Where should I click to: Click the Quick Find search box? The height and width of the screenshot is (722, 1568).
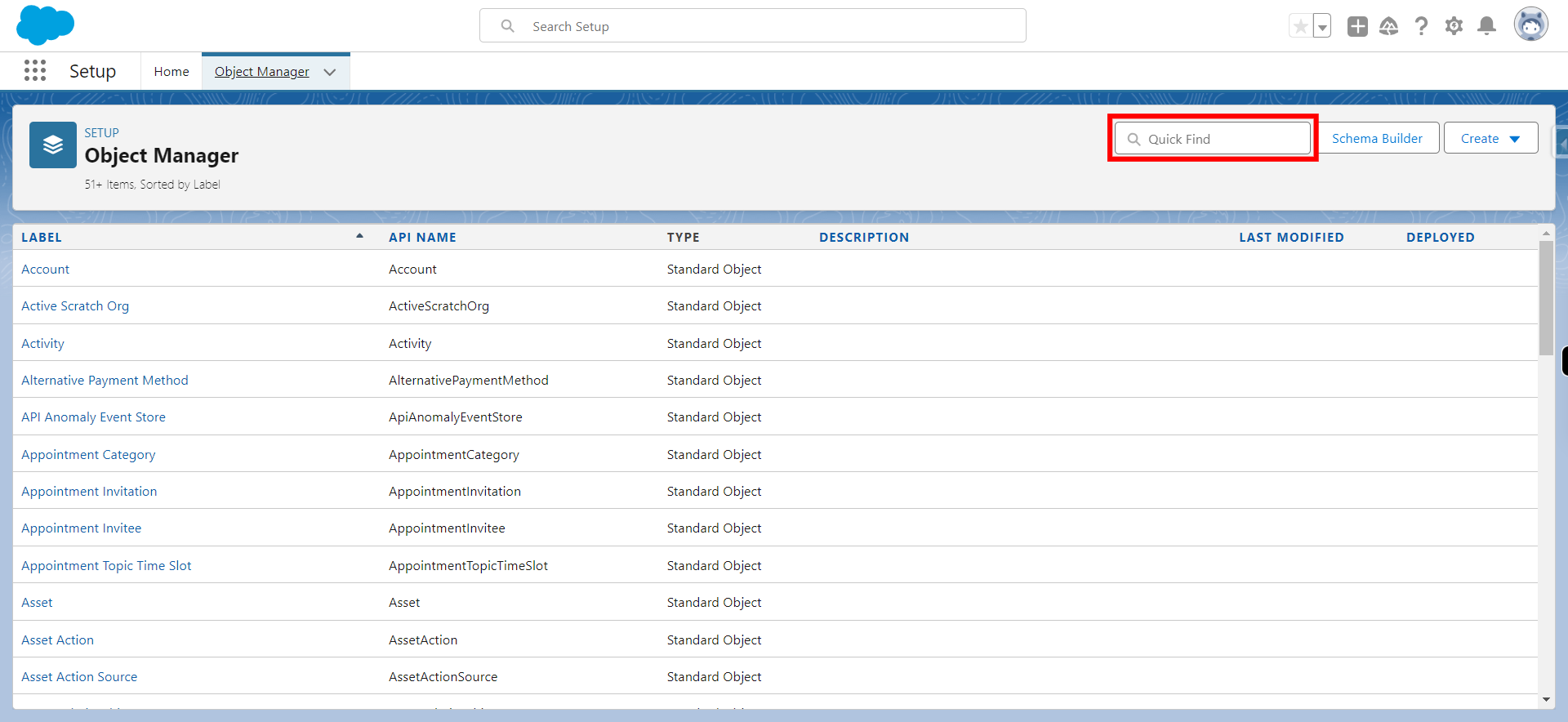coord(1213,139)
